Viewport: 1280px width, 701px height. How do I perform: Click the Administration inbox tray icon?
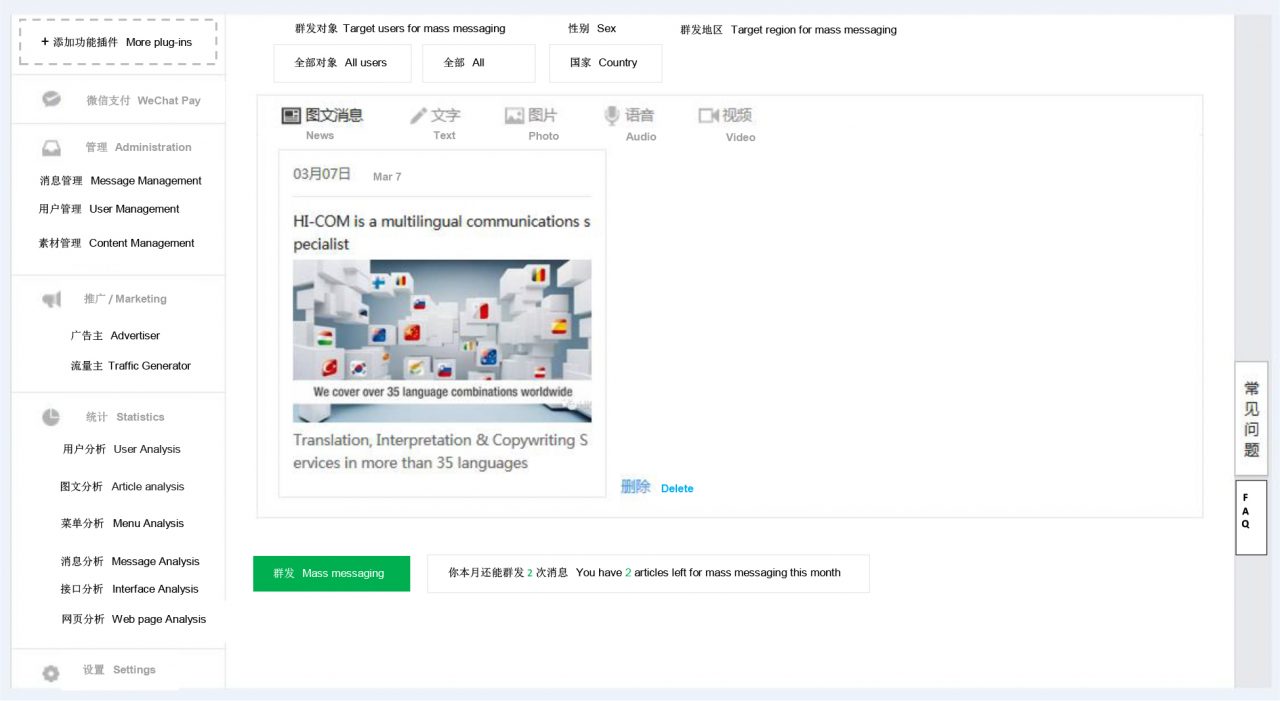51,148
